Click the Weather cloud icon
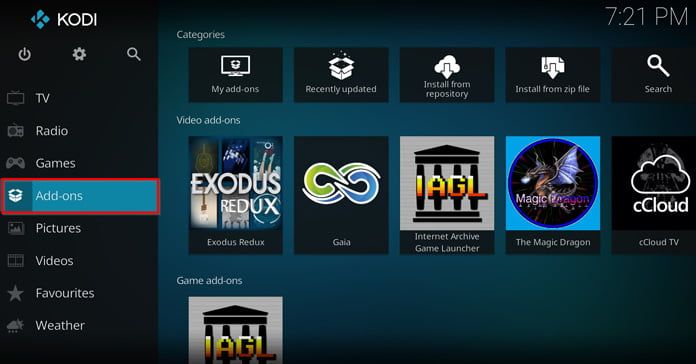Viewport: 696px width, 364px height. pos(16,325)
